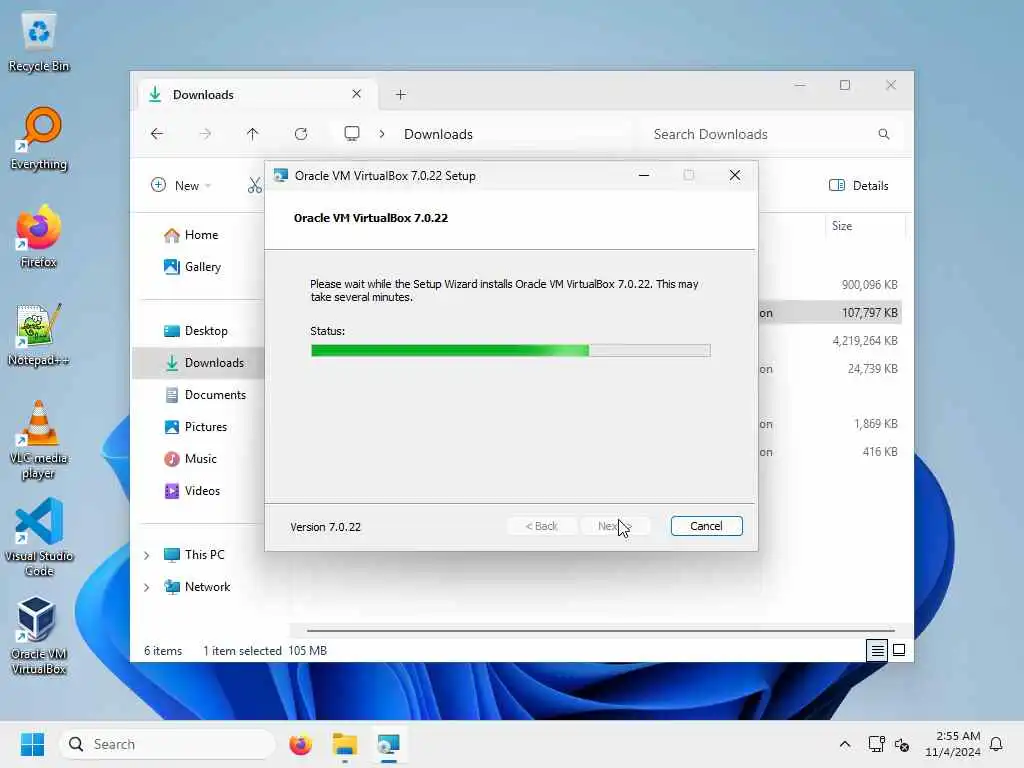Screen dimensions: 1024x768
Task: Click the installation progress bar
Action: tap(511, 351)
